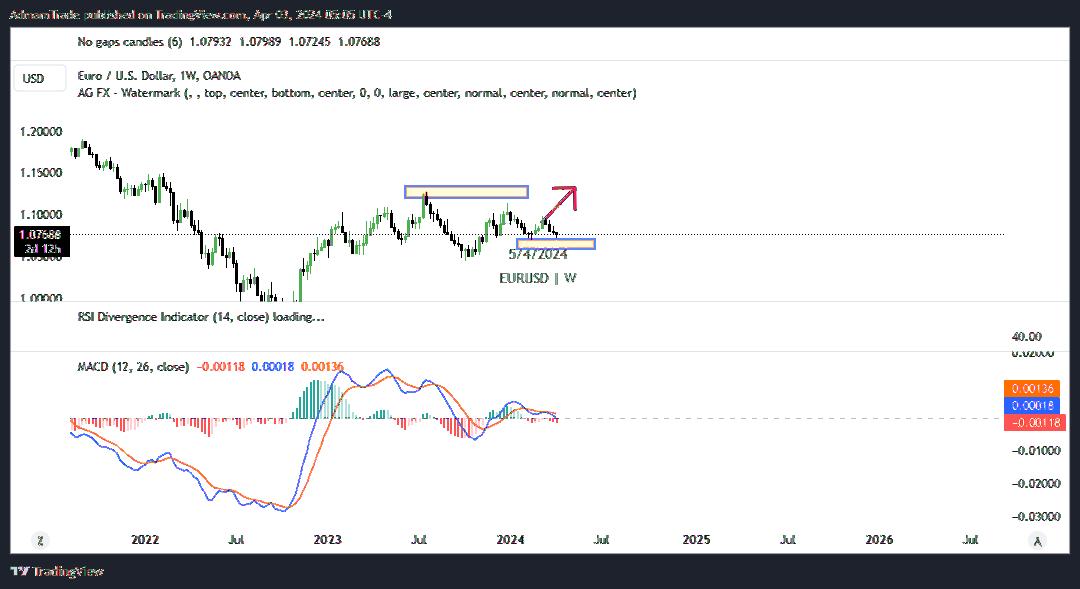The image size is (1080, 589).
Task: Click the orange 0.00136 MACD axis tag
Action: coord(1032,389)
